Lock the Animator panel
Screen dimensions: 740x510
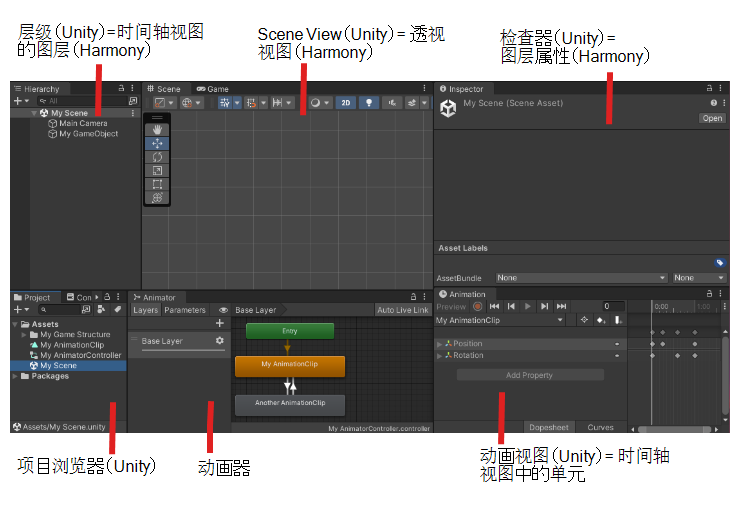[413, 297]
